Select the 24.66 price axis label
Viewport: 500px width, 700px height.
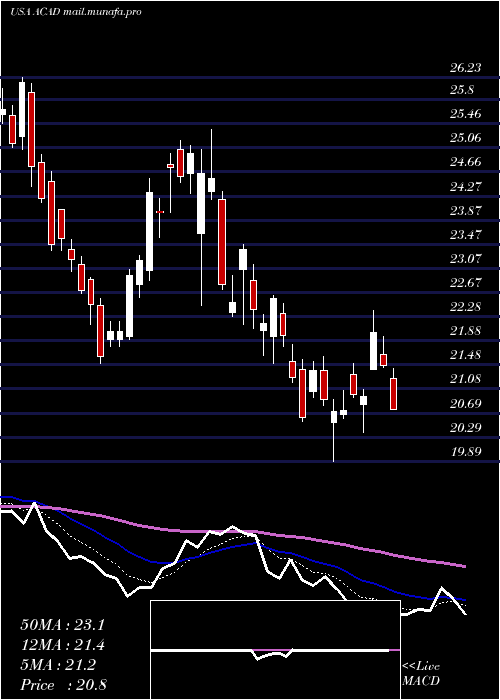click(x=465, y=162)
